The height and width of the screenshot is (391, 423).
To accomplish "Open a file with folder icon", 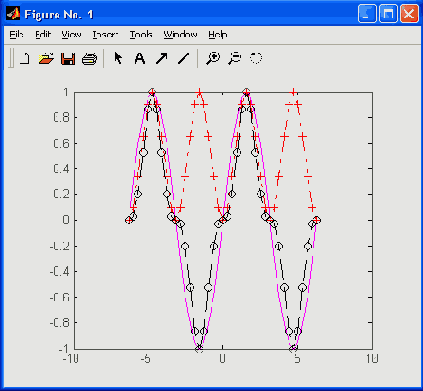I will pyautogui.click(x=46, y=59).
